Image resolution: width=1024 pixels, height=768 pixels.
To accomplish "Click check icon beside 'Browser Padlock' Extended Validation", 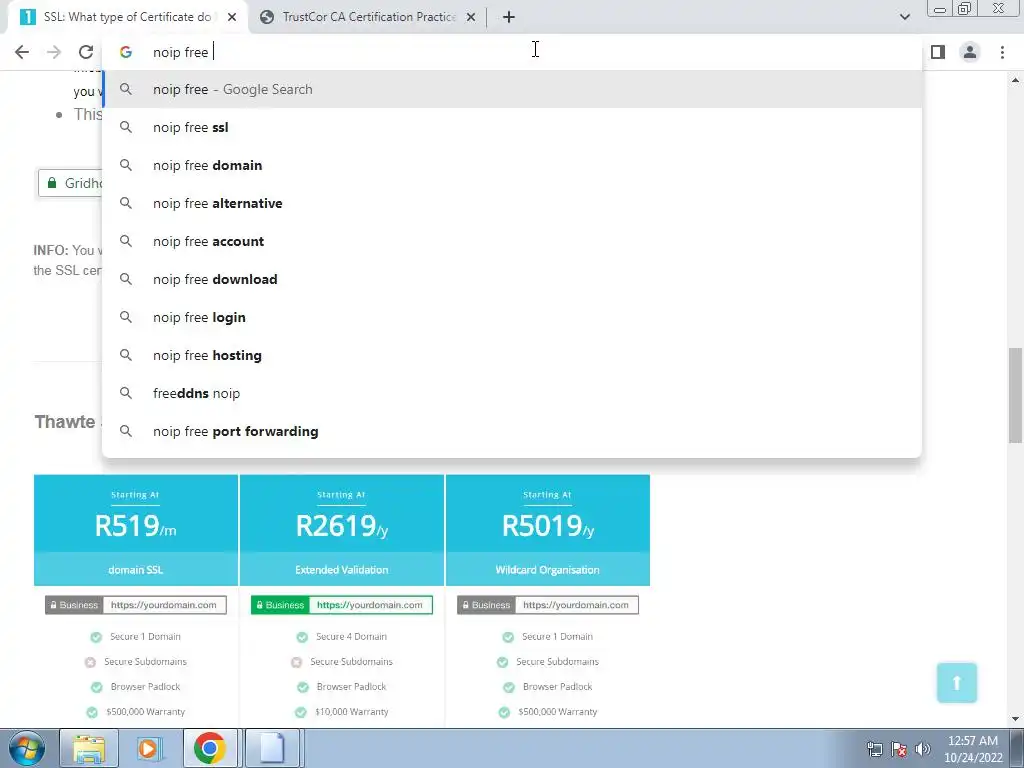I will pos(302,687).
